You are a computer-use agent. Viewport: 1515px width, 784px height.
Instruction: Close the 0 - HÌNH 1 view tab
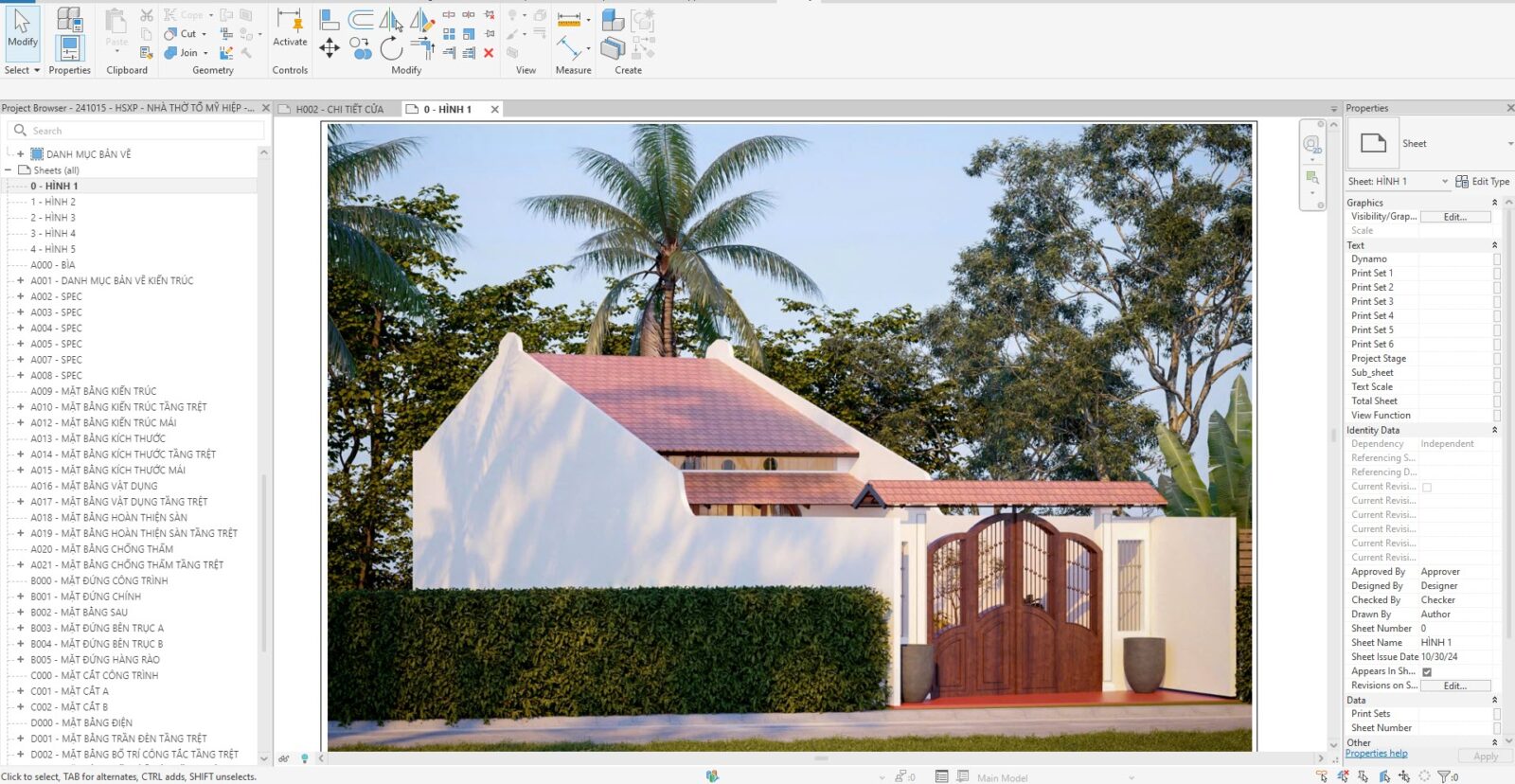coord(494,109)
